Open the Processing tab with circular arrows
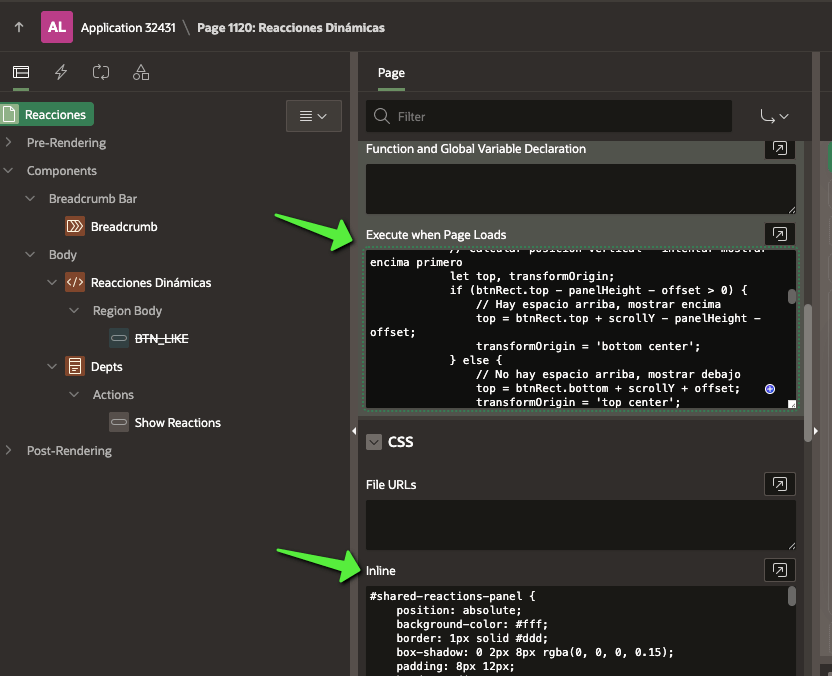 point(101,72)
